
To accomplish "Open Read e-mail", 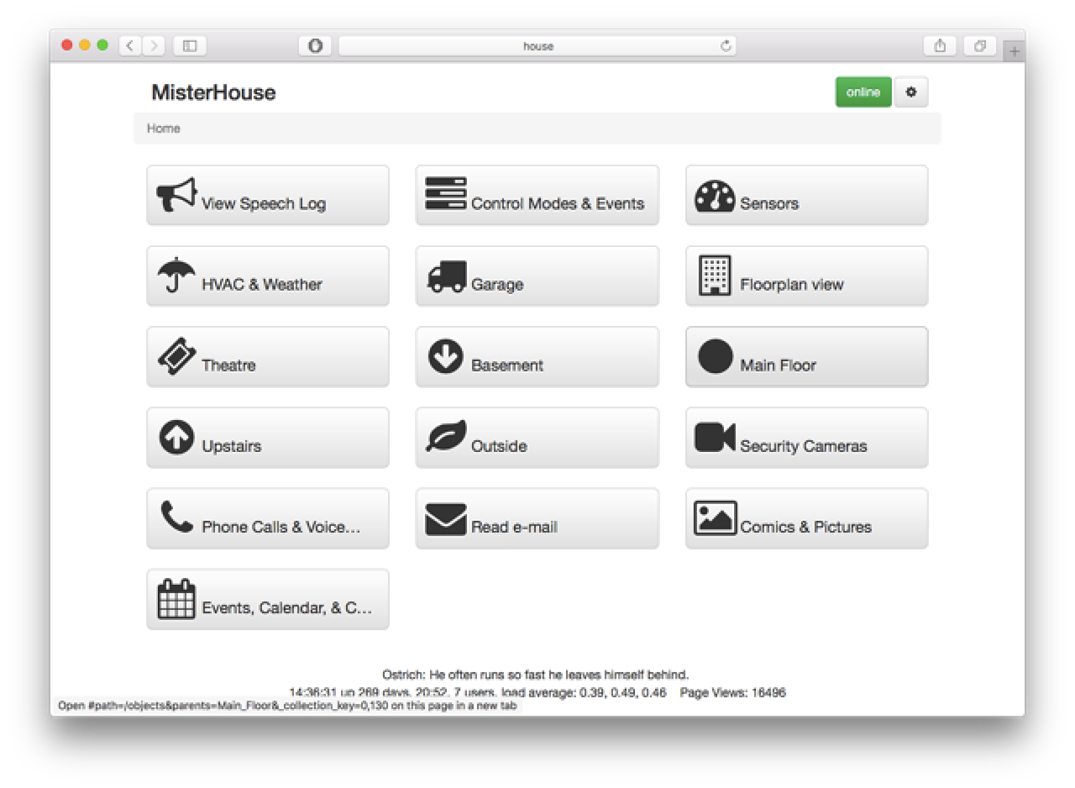I will coord(537,518).
